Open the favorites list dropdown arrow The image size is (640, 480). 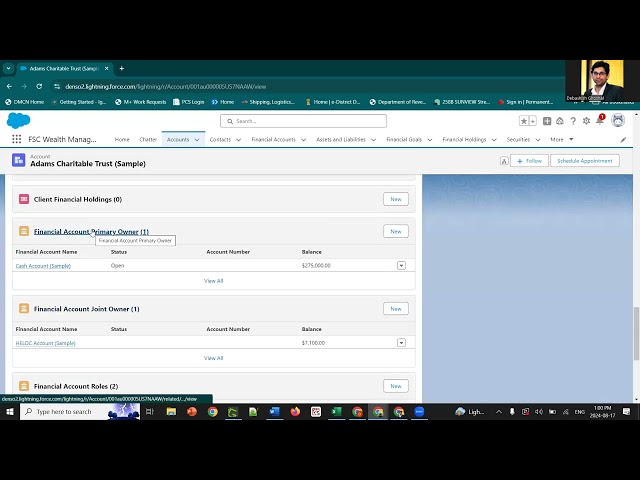pos(533,121)
